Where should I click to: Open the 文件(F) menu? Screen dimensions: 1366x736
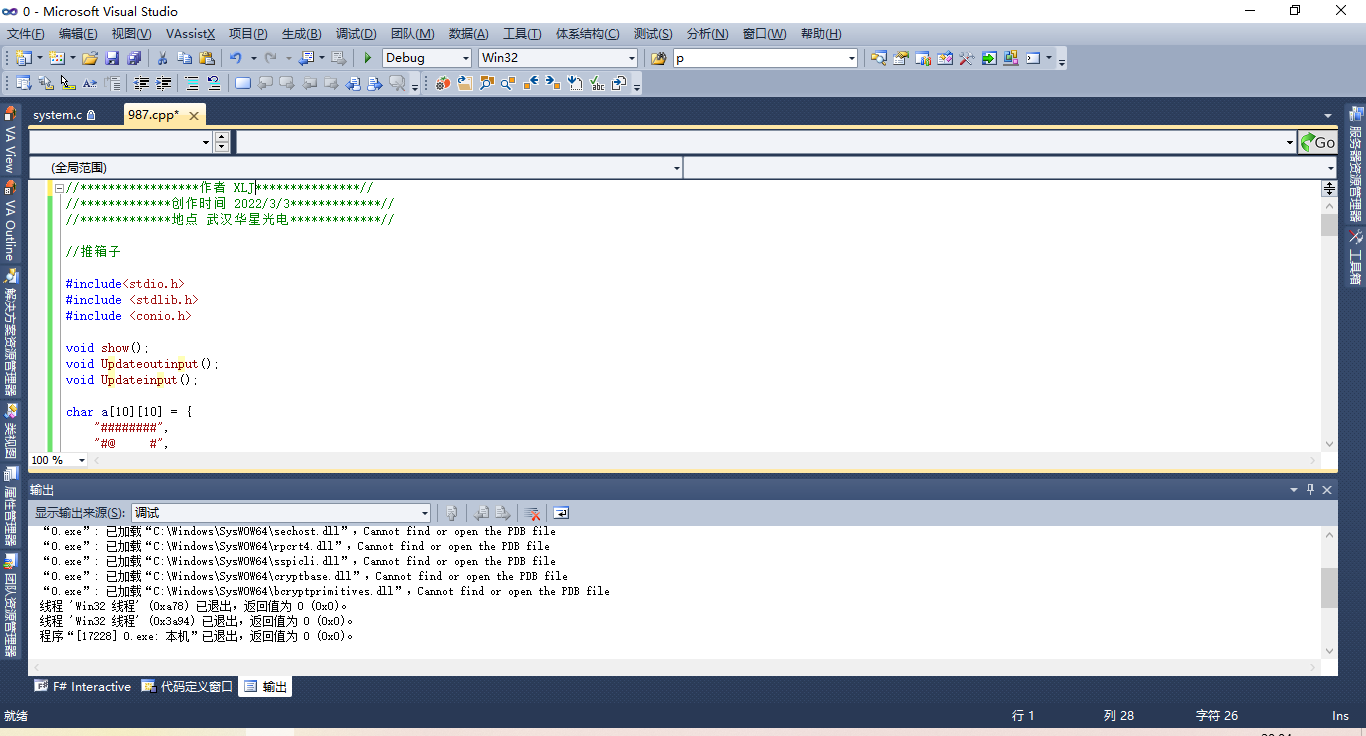pos(25,34)
